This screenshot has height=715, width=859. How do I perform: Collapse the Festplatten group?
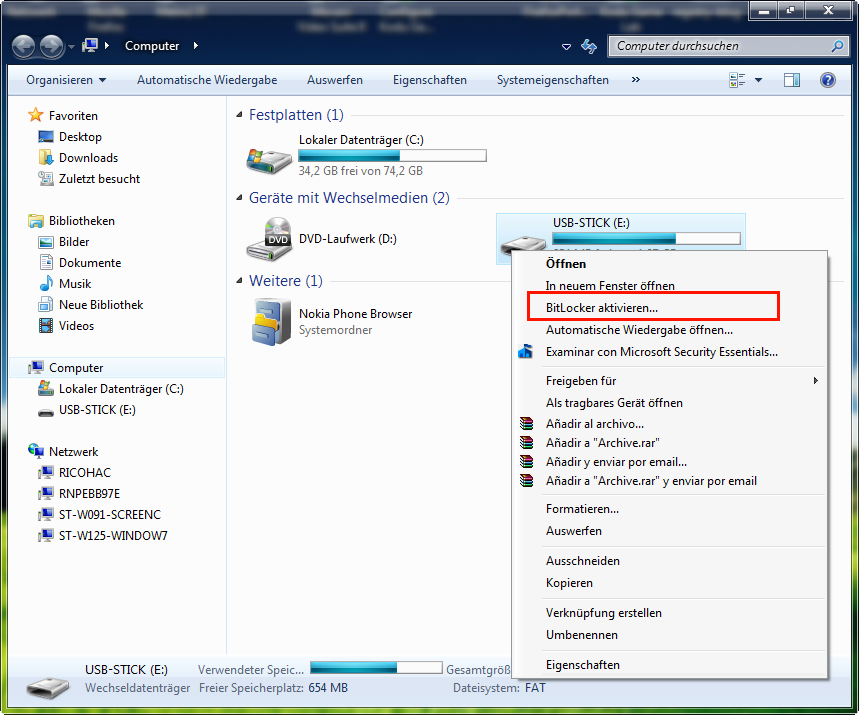point(239,115)
